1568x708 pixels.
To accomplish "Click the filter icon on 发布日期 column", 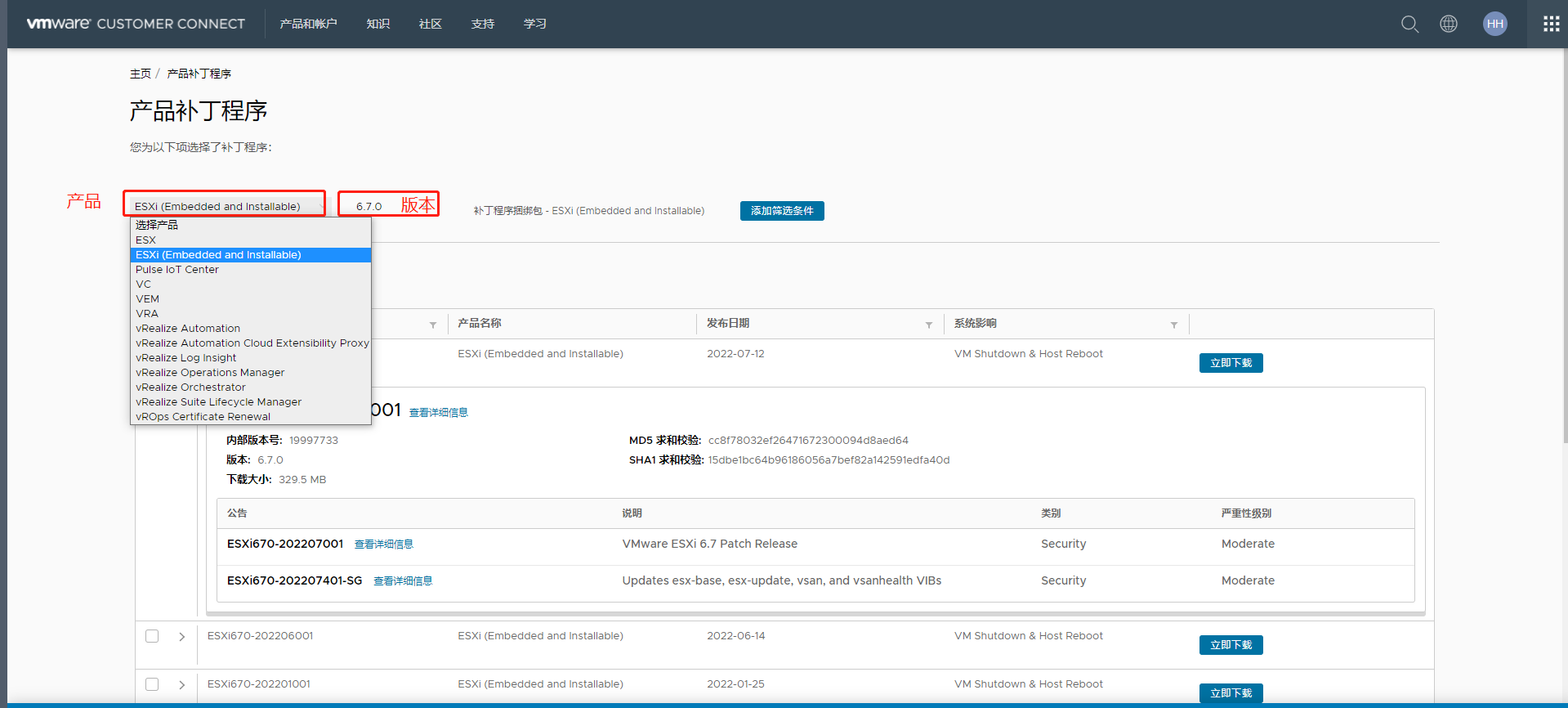I will pyautogui.click(x=929, y=325).
